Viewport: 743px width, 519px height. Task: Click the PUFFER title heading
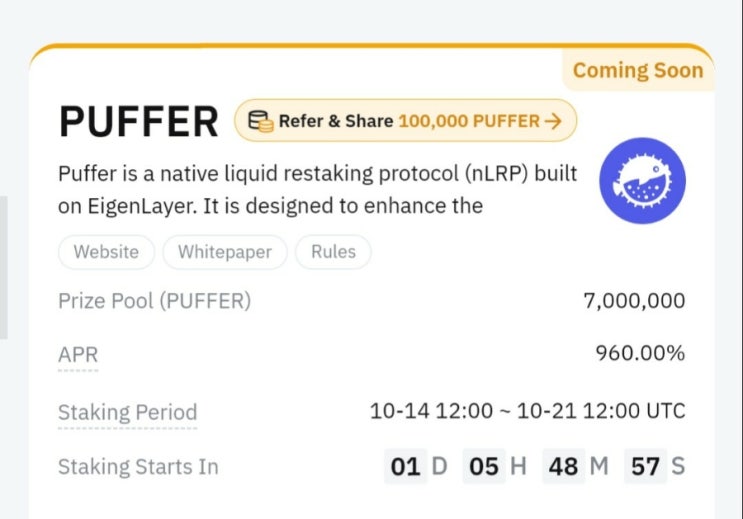139,122
